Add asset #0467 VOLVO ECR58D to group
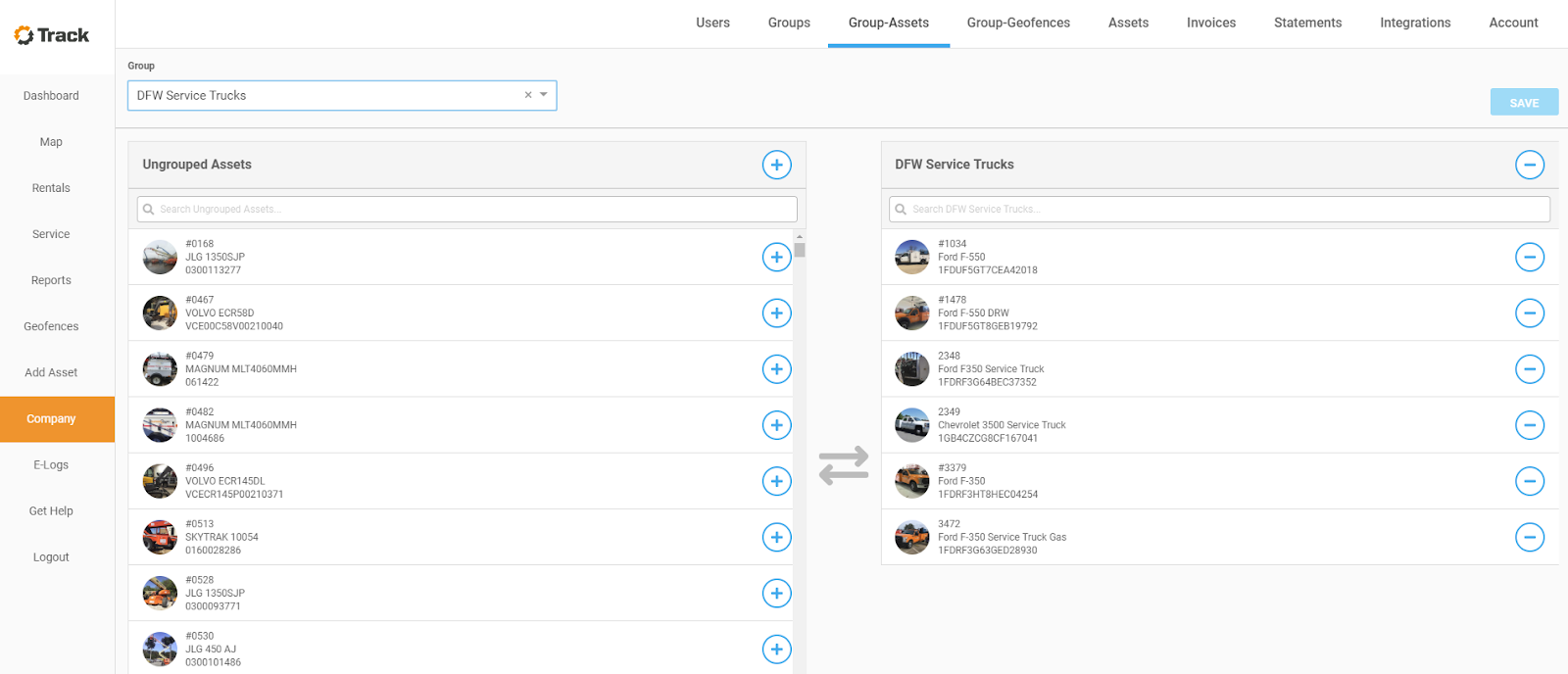Image resolution: width=1568 pixels, height=674 pixels. click(776, 313)
